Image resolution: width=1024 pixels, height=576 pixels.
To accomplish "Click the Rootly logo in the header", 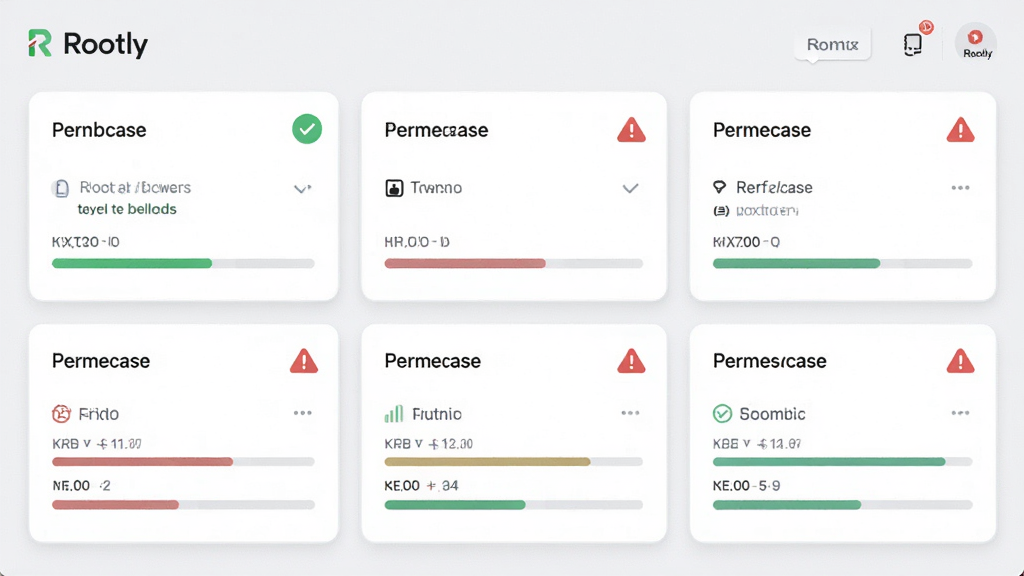I will coord(88,44).
